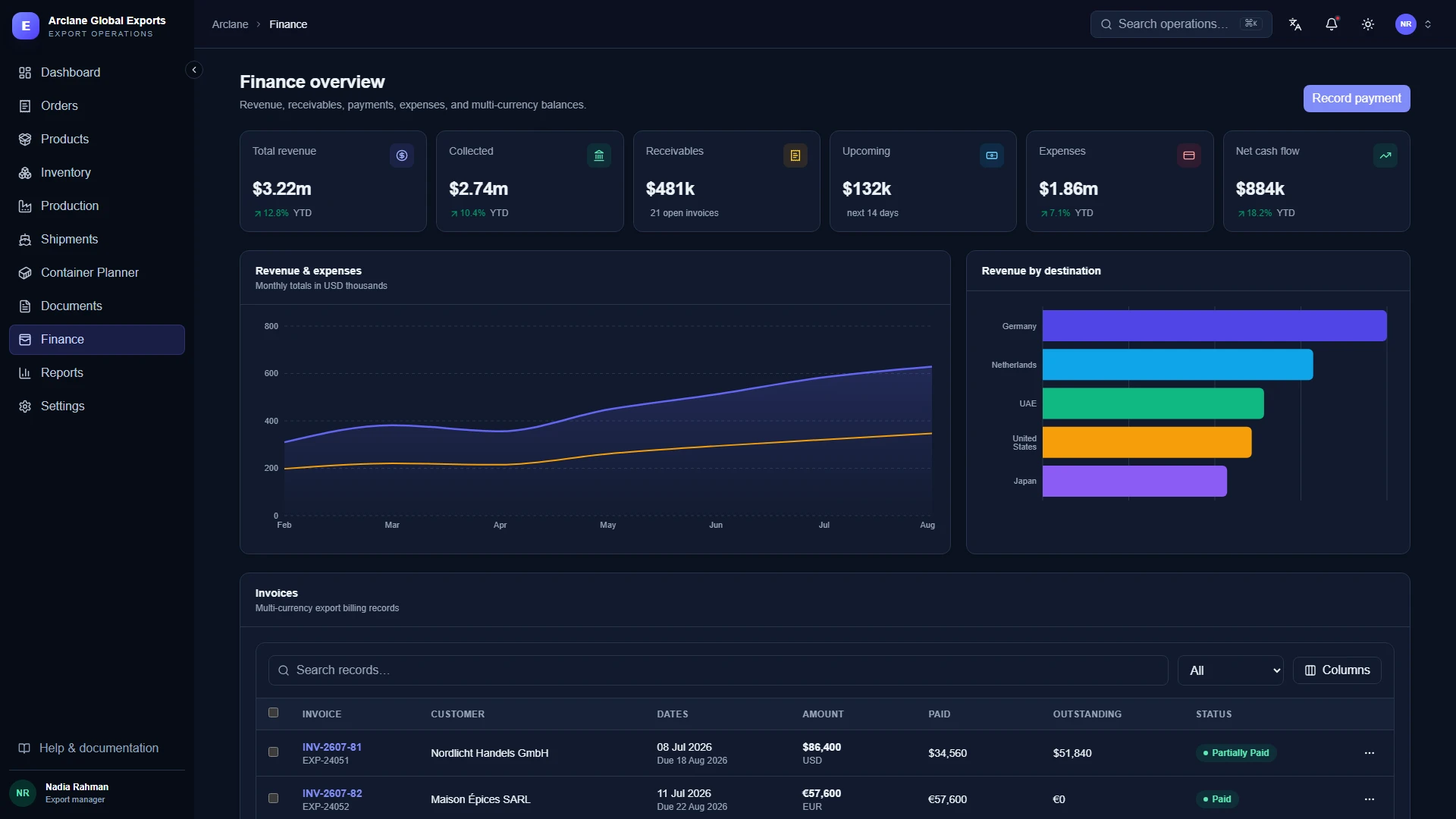The image size is (1456, 819).
Task: Open Settings in the sidebar
Action: [97, 406]
